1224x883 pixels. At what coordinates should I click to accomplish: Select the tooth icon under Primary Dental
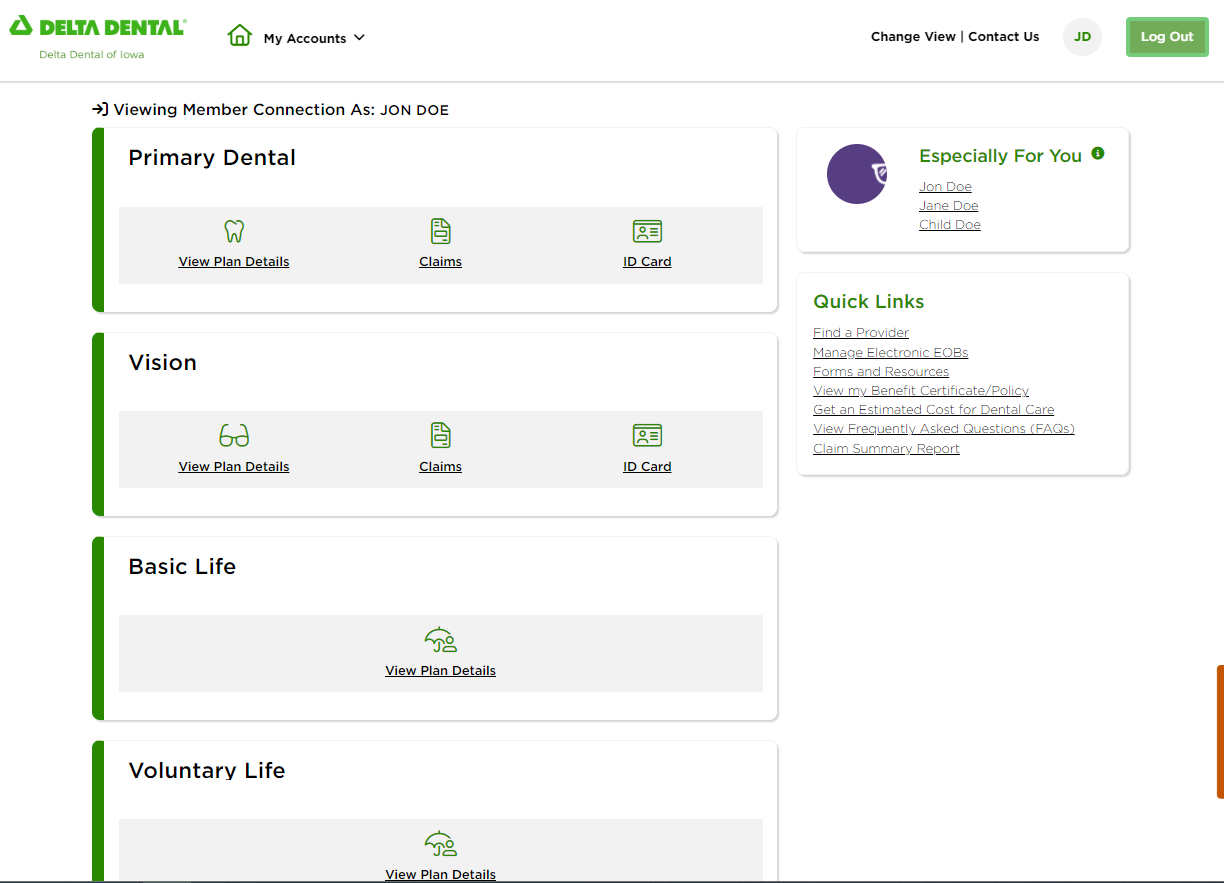(x=233, y=231)
